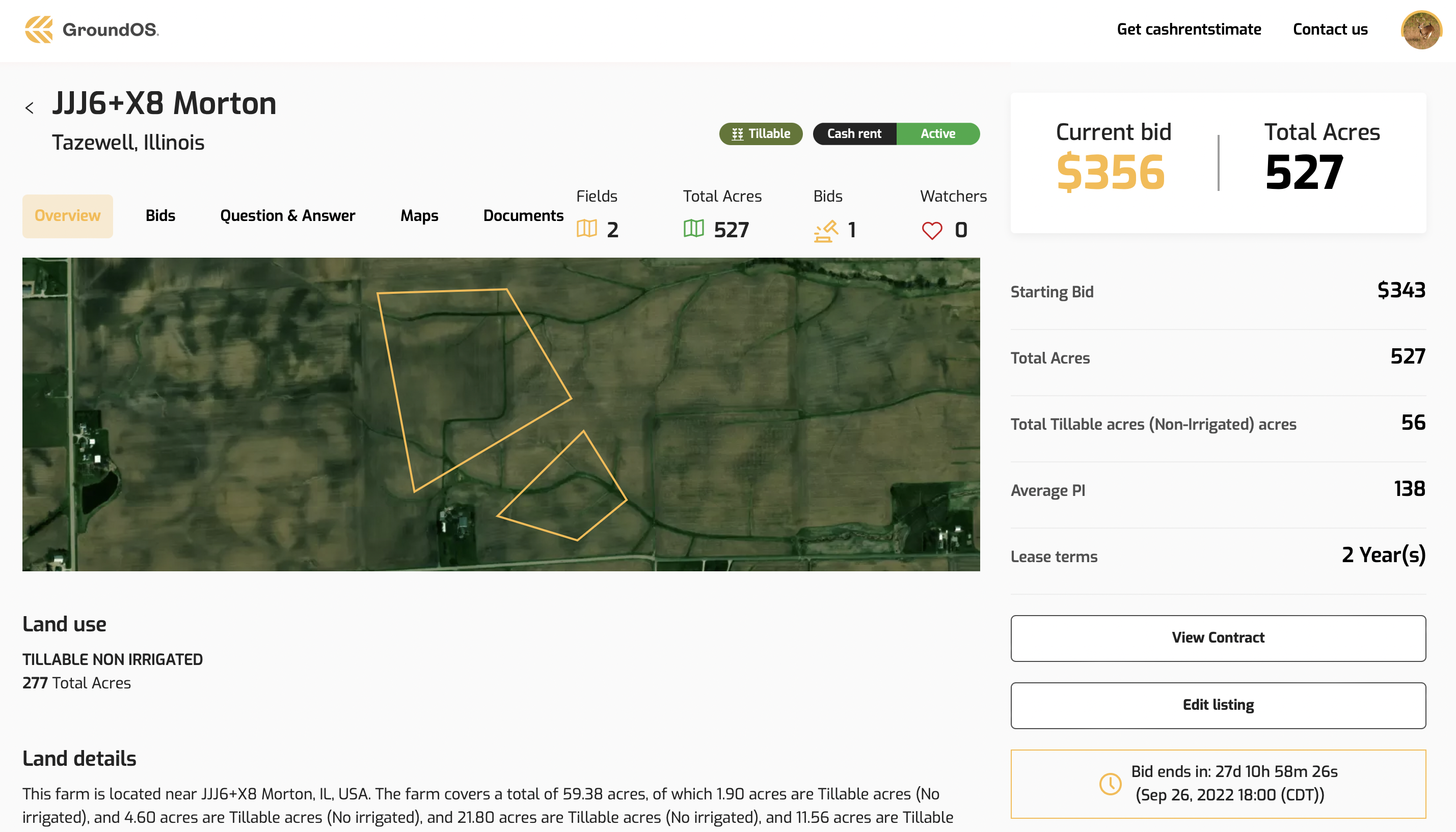Click the Fields map icon
This screenshot has width=1456, height=832.
coord(586,229)
